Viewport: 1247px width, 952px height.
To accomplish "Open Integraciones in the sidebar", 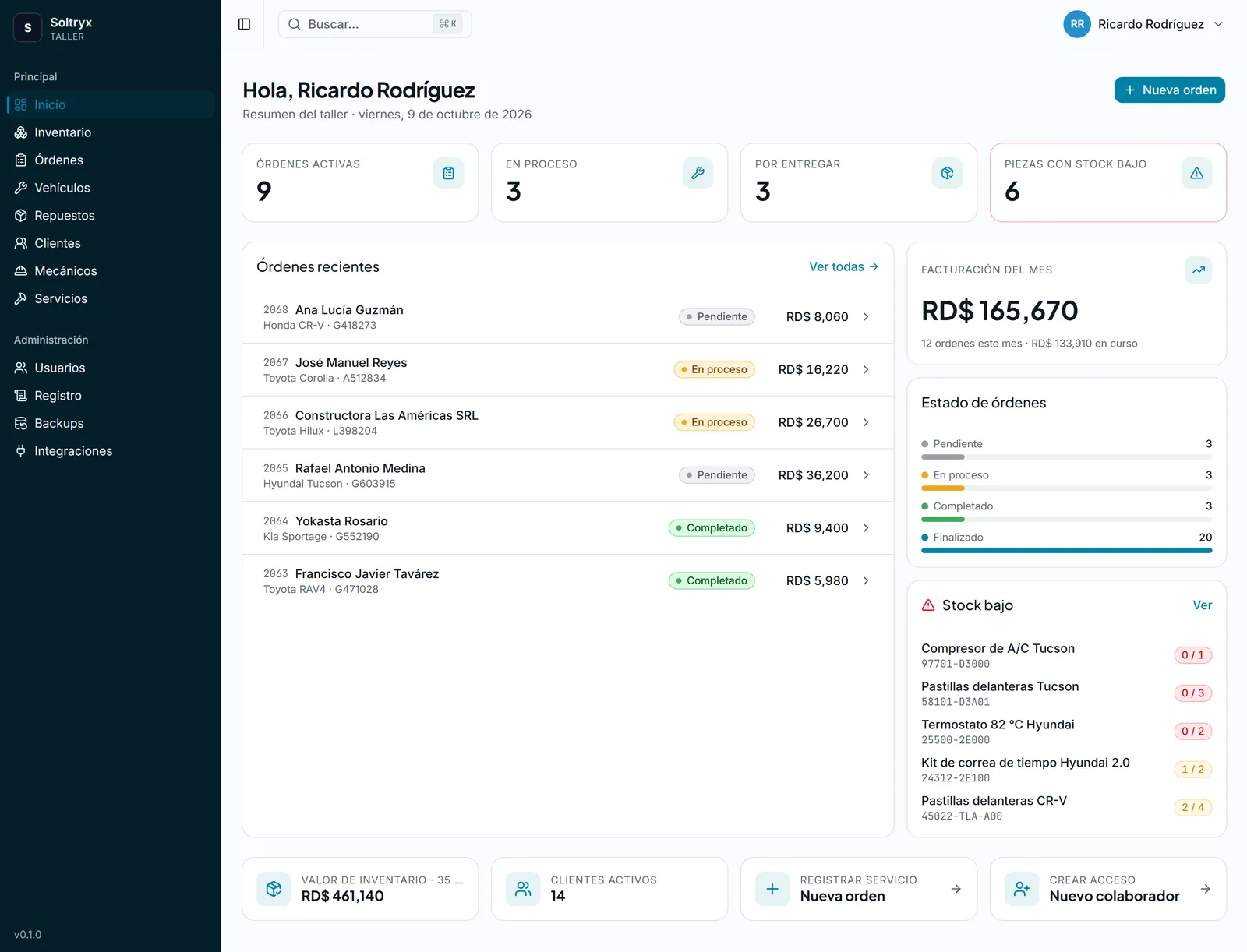I will [x=110, y=451].
